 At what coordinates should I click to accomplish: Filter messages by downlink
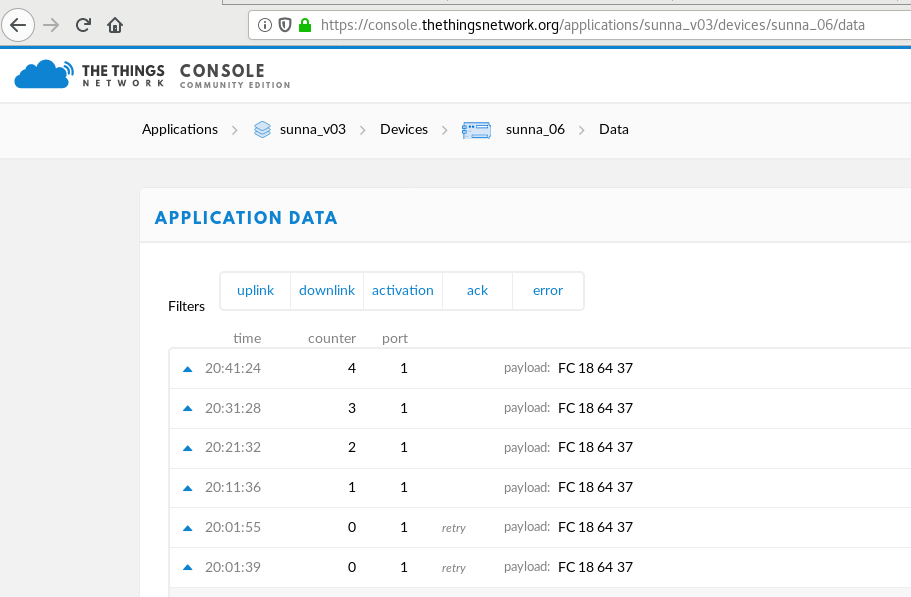[327, 290]
